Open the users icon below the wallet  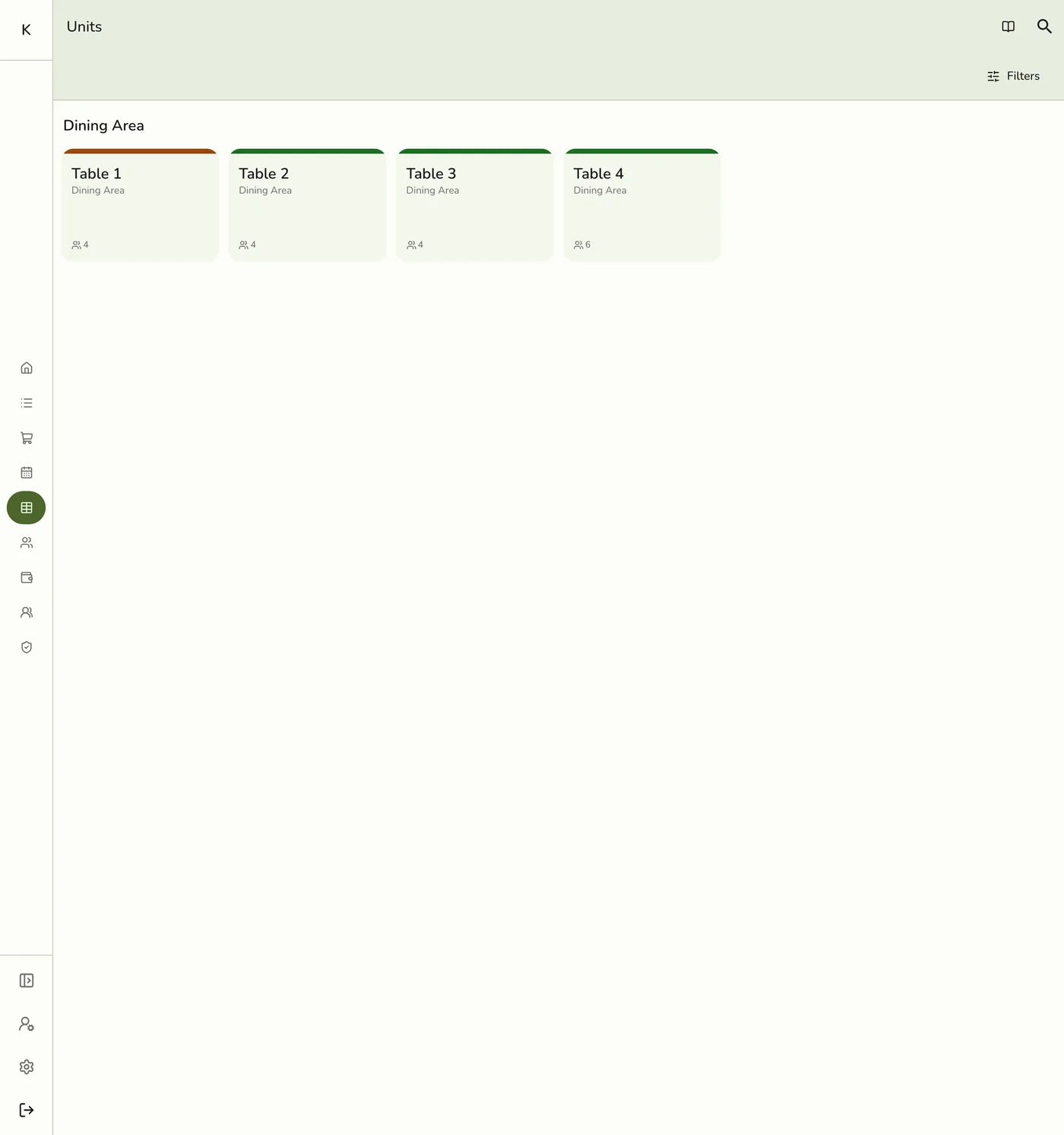[27, 612]
